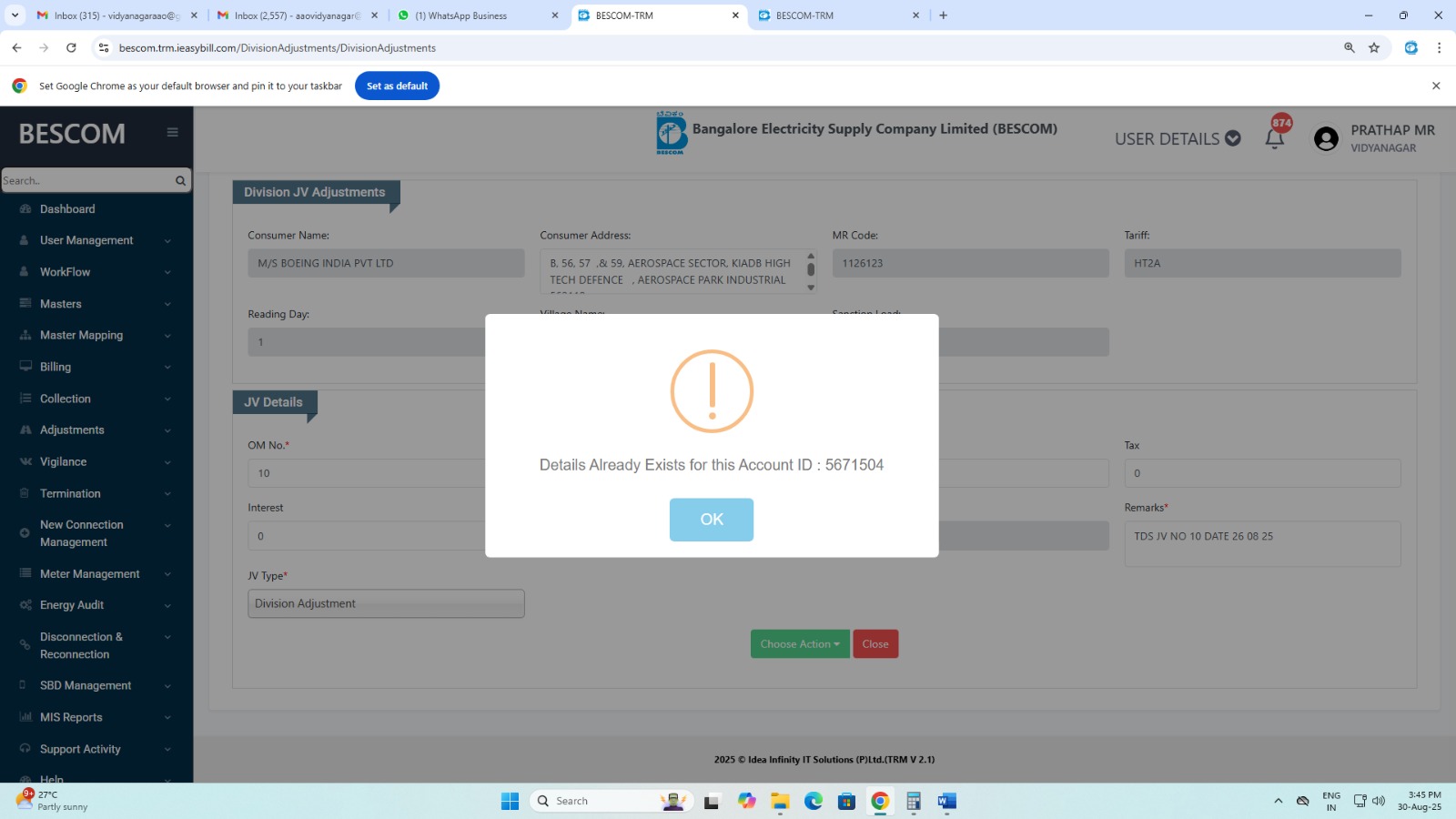Click the red Close button

tap(875, 644)
